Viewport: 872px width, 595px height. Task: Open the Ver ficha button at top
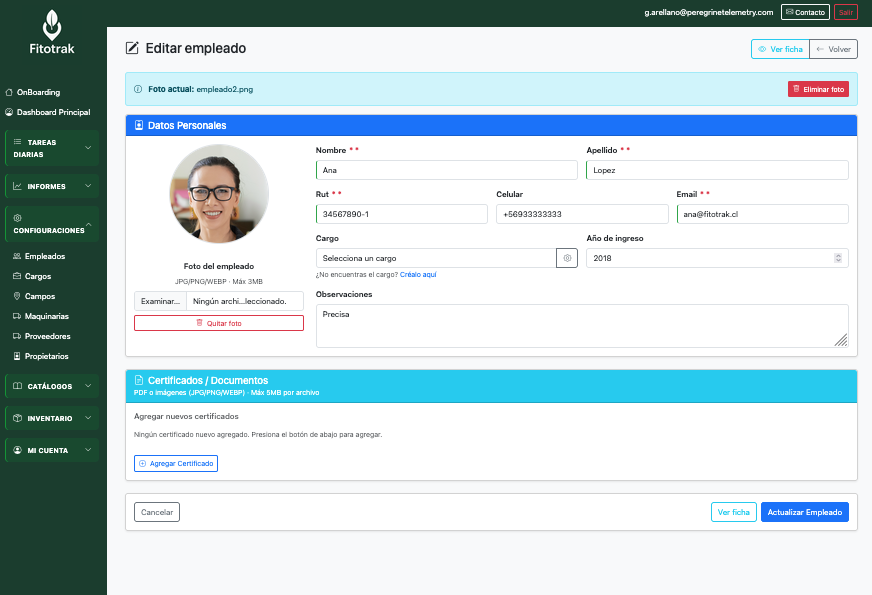[x=779, y=49]
